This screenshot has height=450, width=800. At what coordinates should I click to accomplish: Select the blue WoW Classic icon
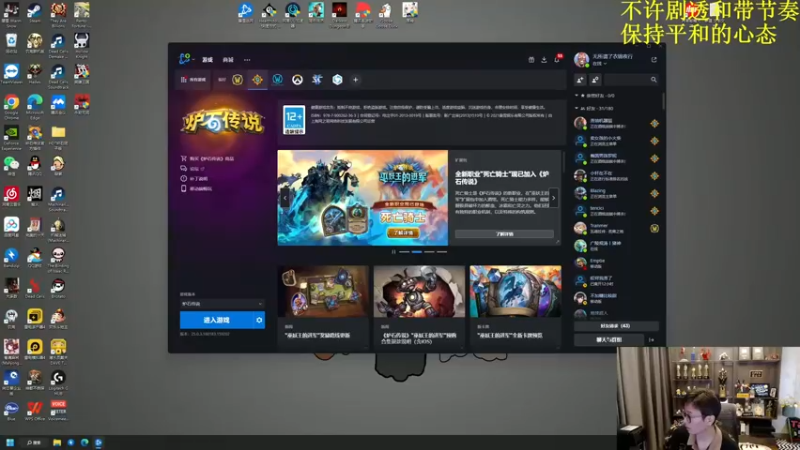278,80
